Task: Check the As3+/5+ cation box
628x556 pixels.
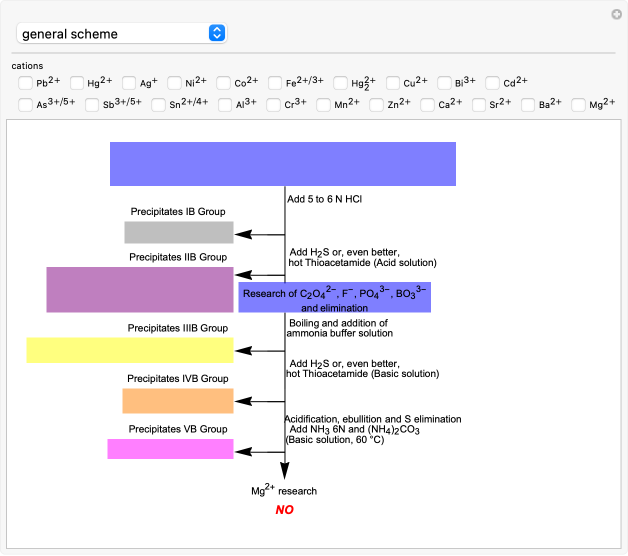Action: point(25,104)
